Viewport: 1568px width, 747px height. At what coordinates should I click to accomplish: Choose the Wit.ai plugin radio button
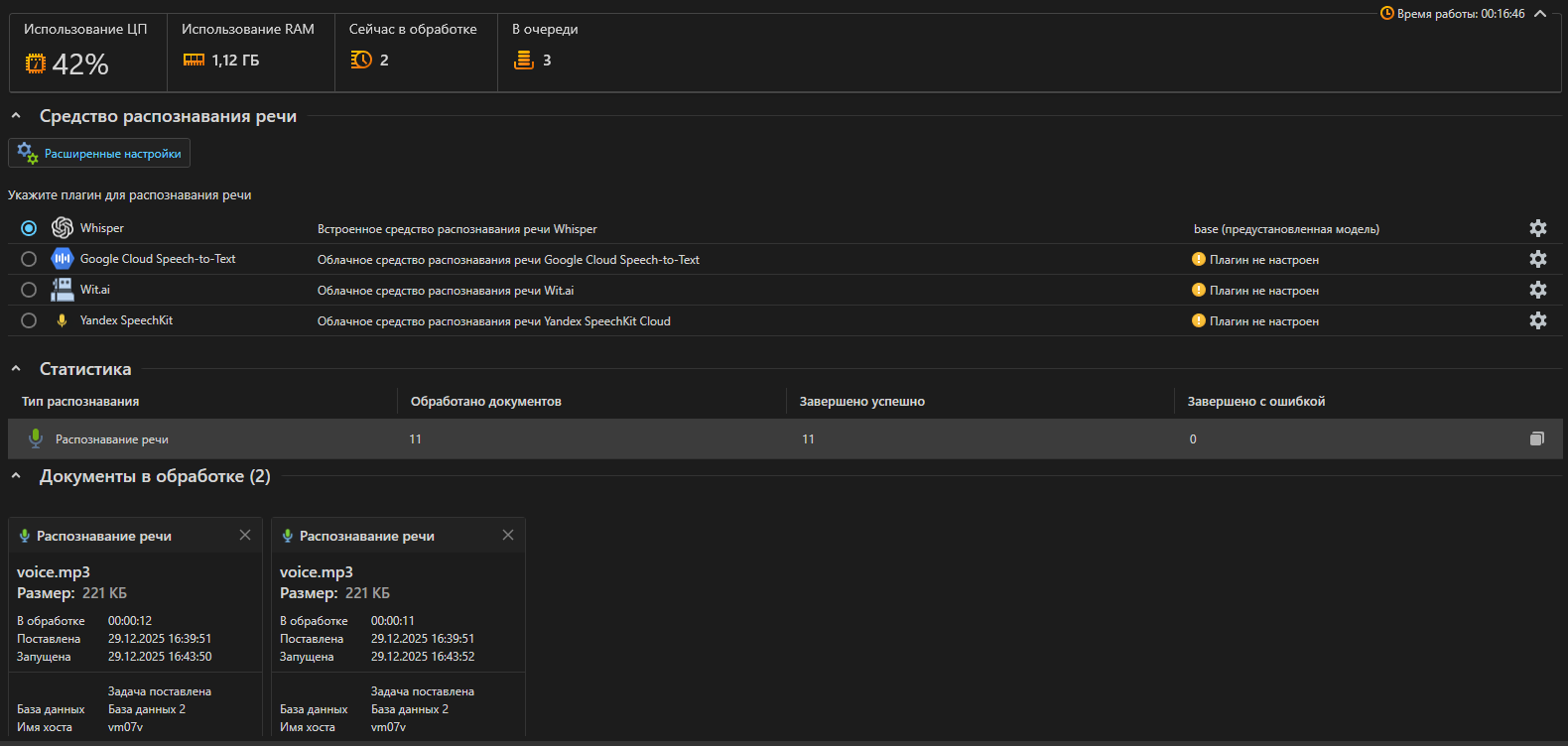click(x=29, y=290)
